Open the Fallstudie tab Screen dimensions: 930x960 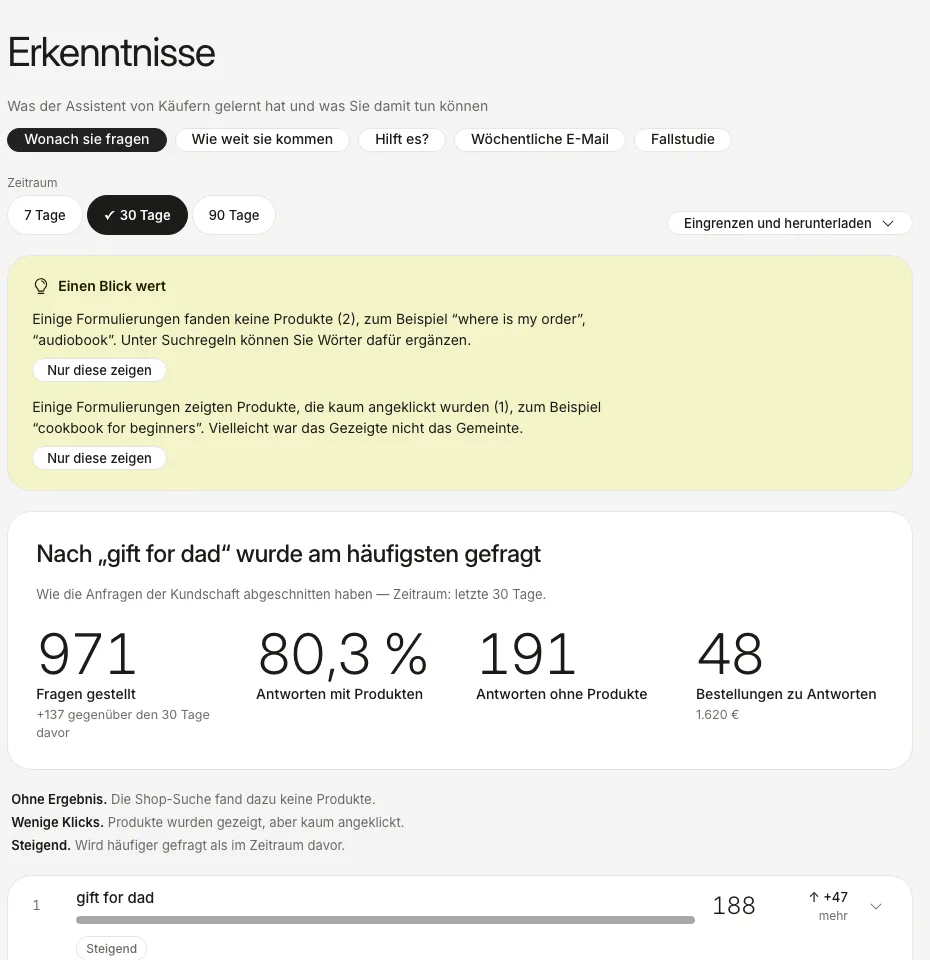pyautogui.click(x=683, y=140)
